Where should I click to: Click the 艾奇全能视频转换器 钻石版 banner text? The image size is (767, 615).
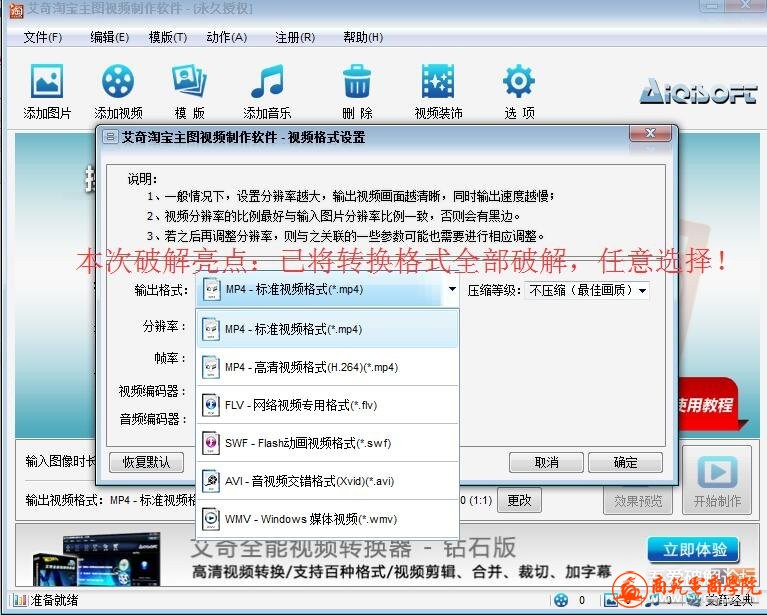(353, 548)
